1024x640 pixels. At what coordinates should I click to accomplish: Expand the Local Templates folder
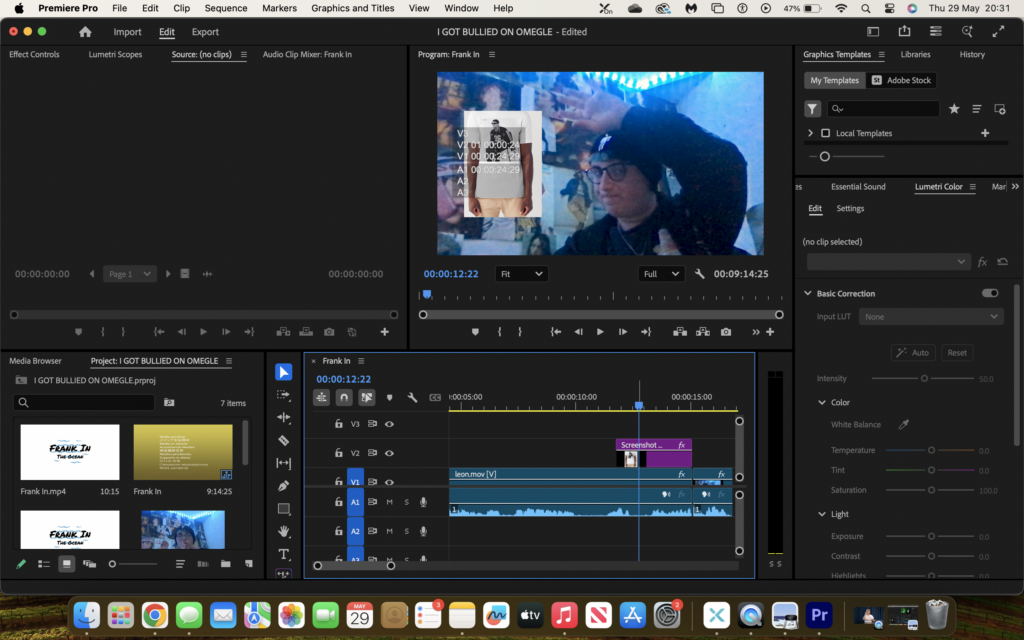tap(810, 133)
